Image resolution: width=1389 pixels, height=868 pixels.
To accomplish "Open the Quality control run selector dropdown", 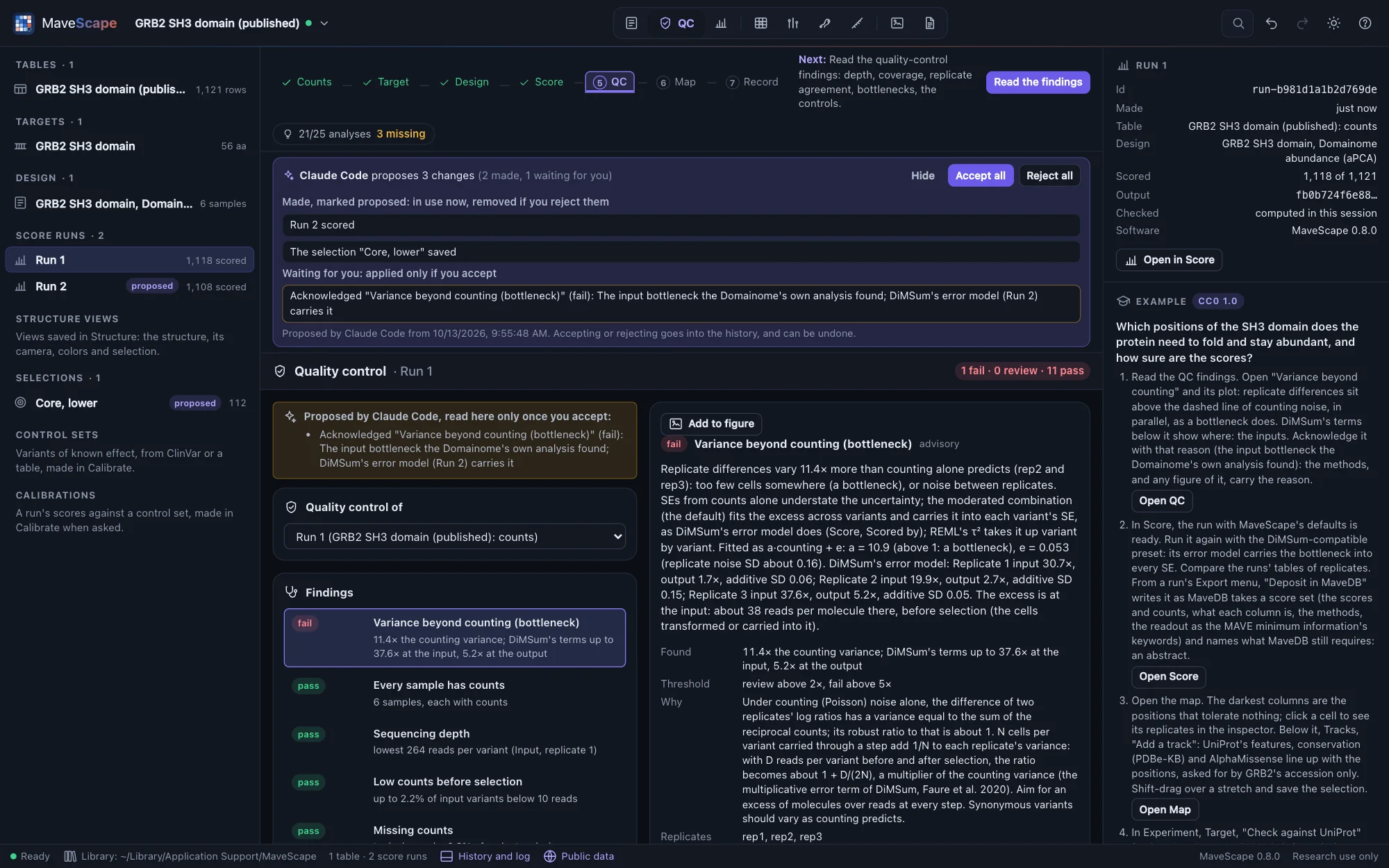I will click(x=454, y=537).
